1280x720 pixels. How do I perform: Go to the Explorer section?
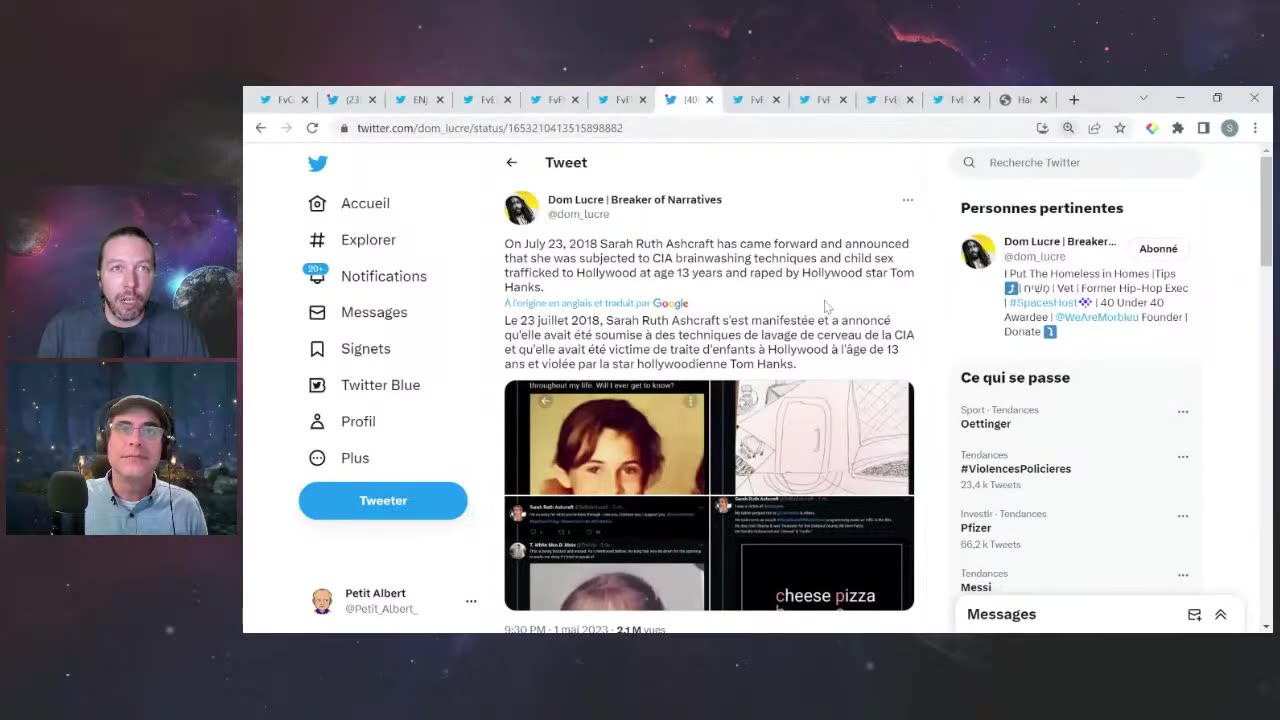point(368,240)
